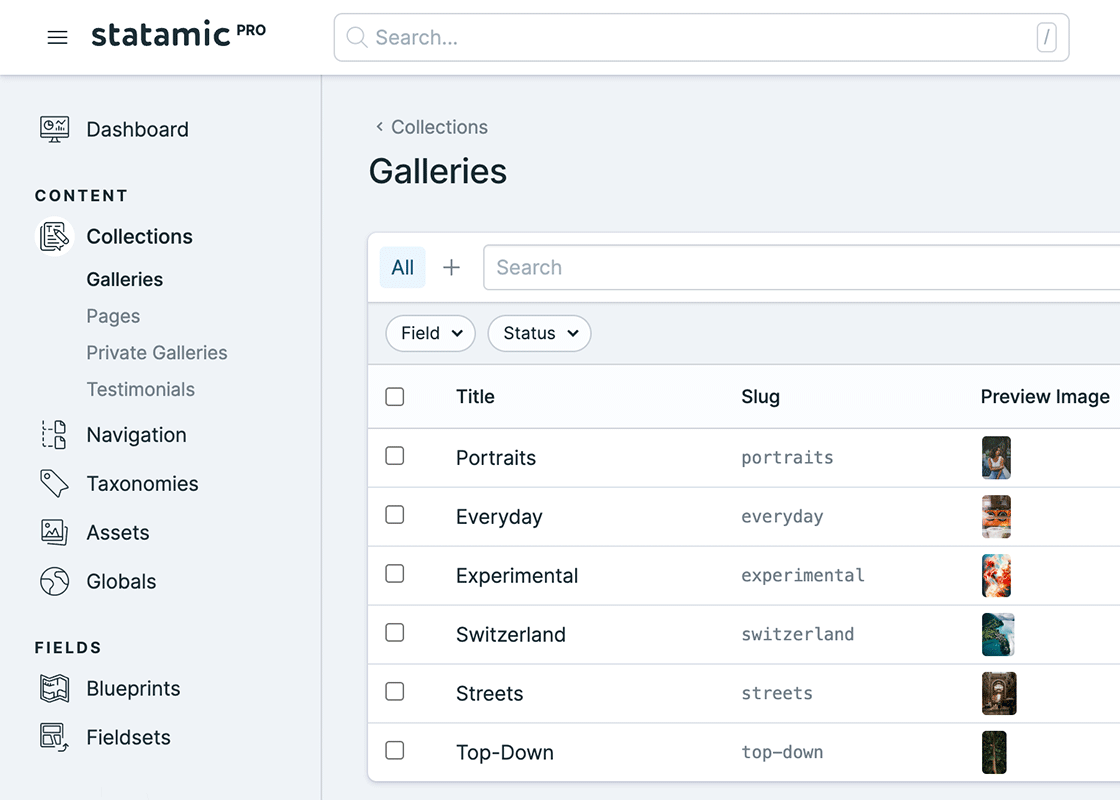1120x800 pixels.
Task: Open the Galleries item in sidebar
Action: [x=124, y=279]
